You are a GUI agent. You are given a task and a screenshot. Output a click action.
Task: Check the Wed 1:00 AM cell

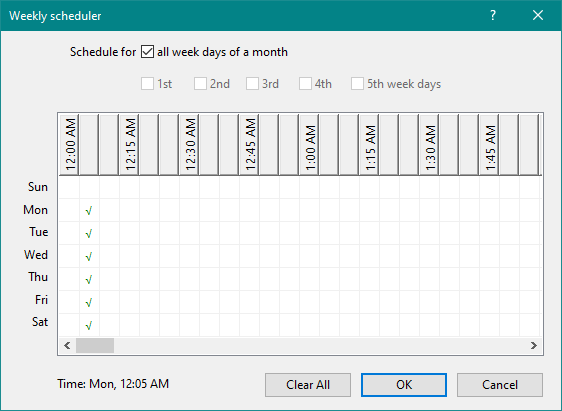click(x=309, y=256)
